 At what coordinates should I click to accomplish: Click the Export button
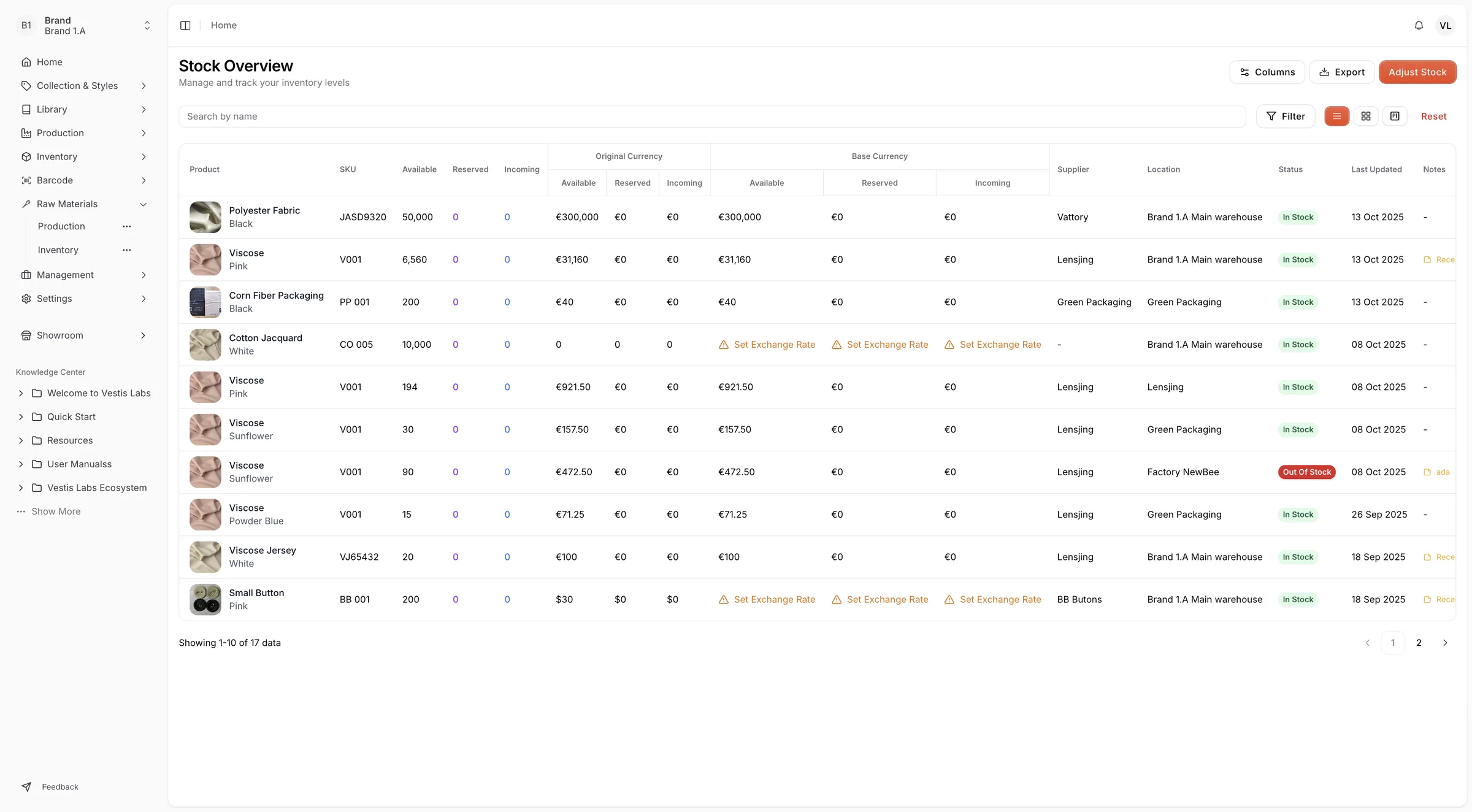tap(1342, 72)
